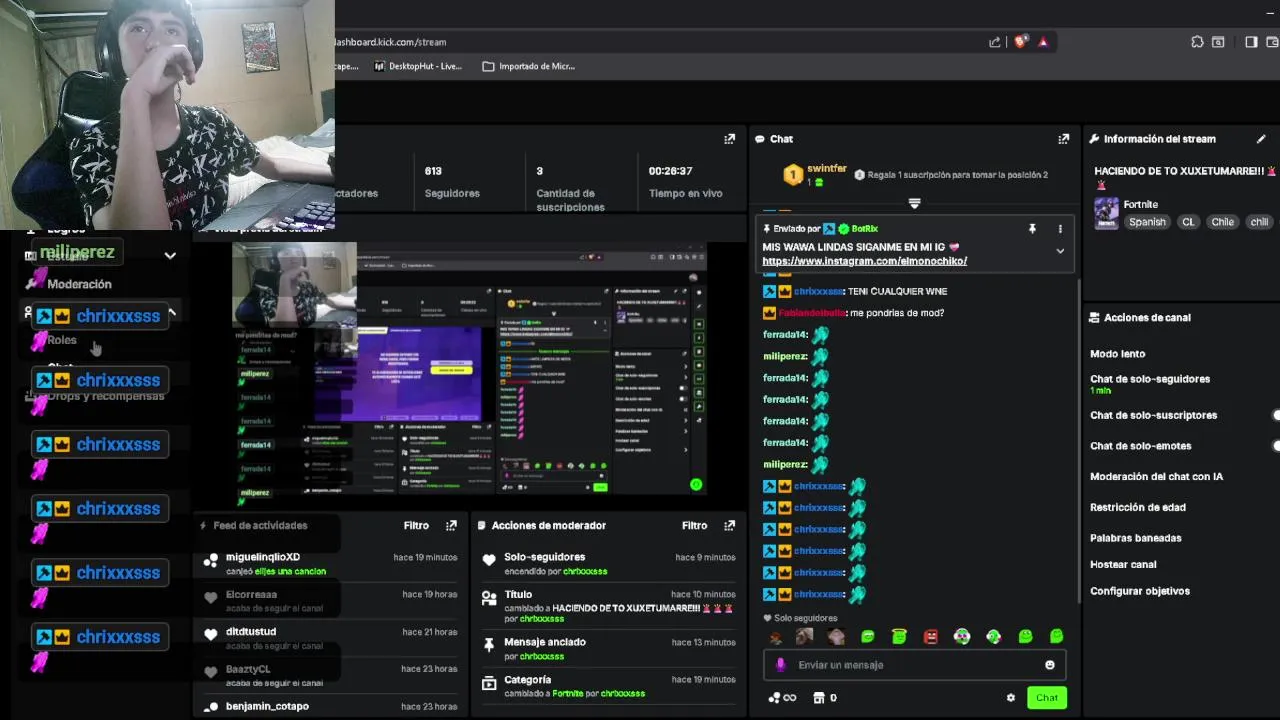Edit stream info with pencil icon
This screenshot has height=720, width=1280.
1261,139
